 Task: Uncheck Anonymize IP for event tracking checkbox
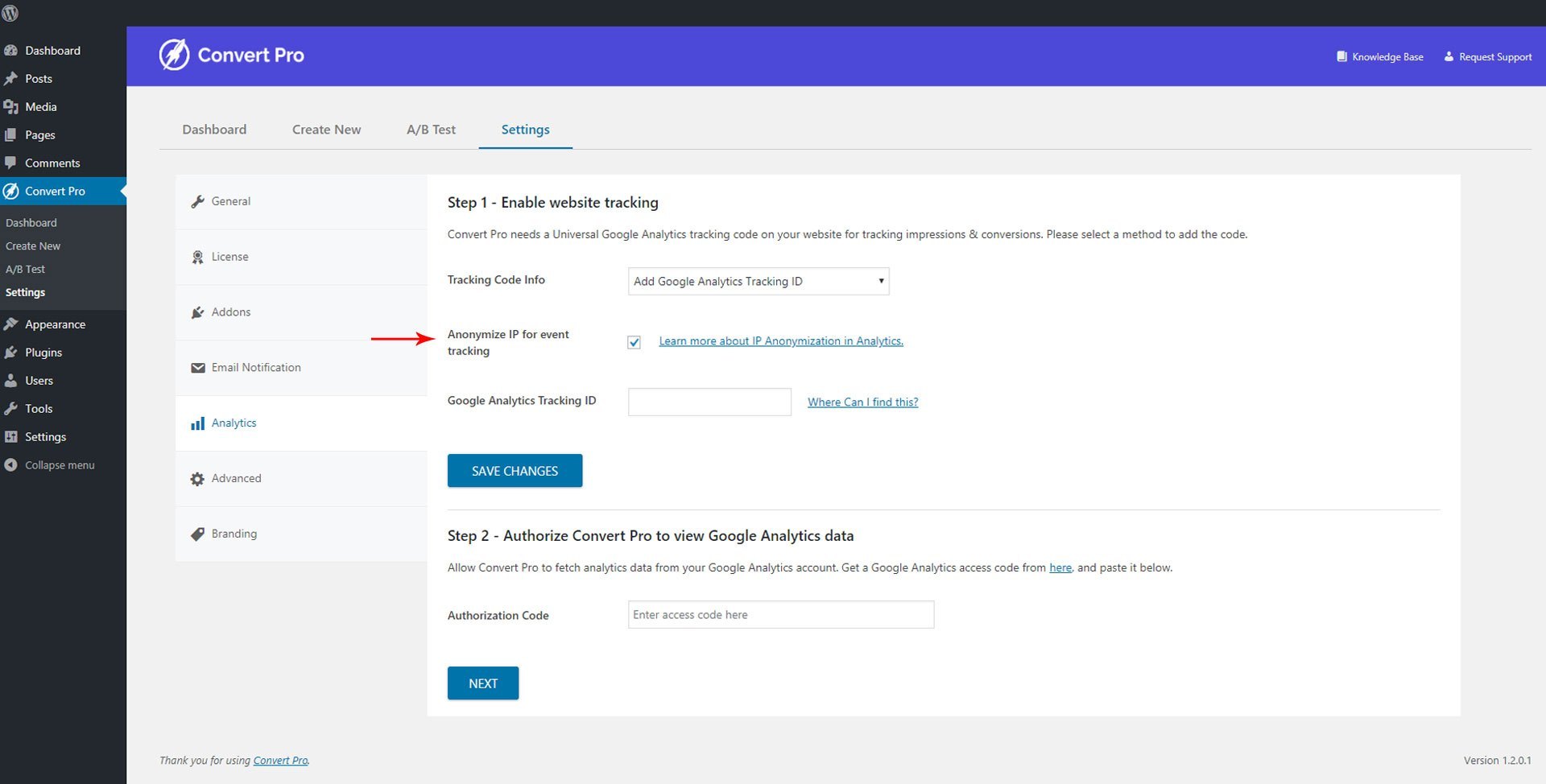[x=634, y=342]
